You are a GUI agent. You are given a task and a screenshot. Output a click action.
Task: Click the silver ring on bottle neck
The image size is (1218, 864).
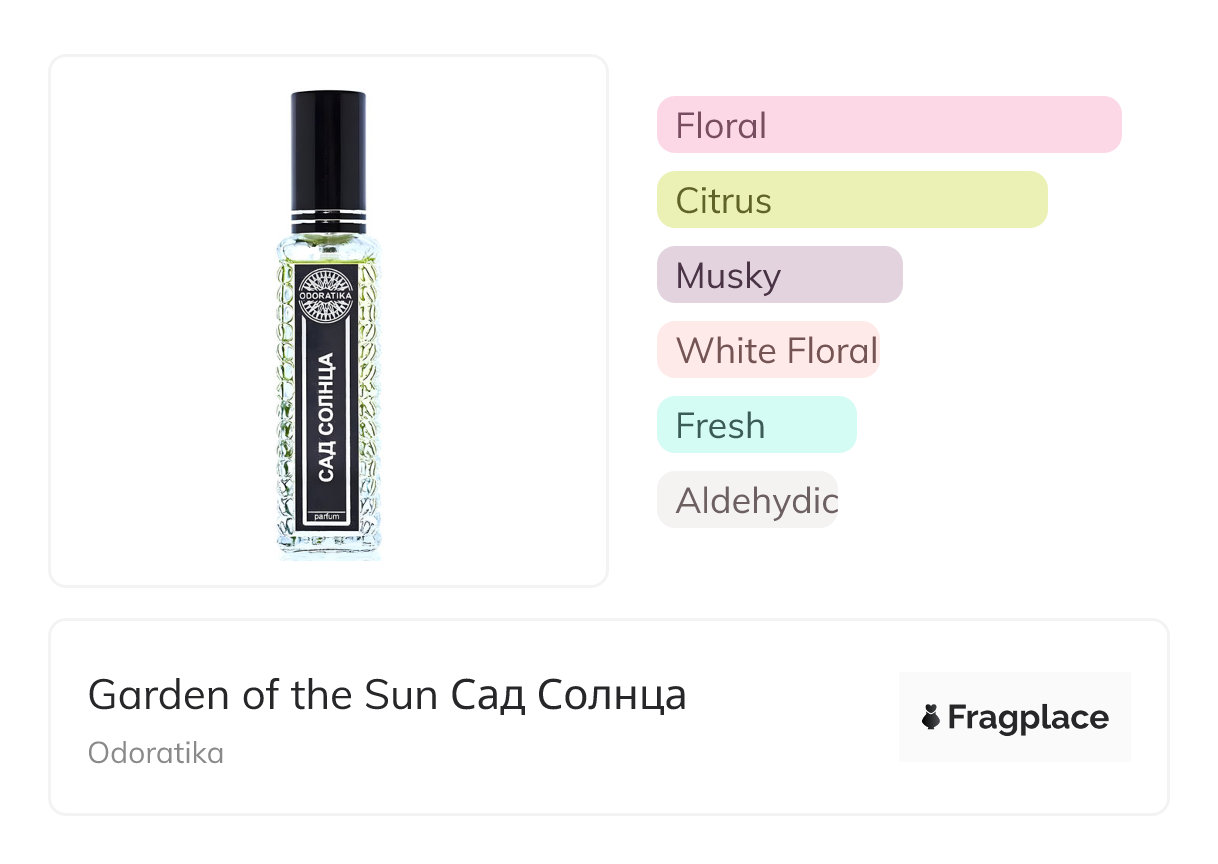point(328,219)
